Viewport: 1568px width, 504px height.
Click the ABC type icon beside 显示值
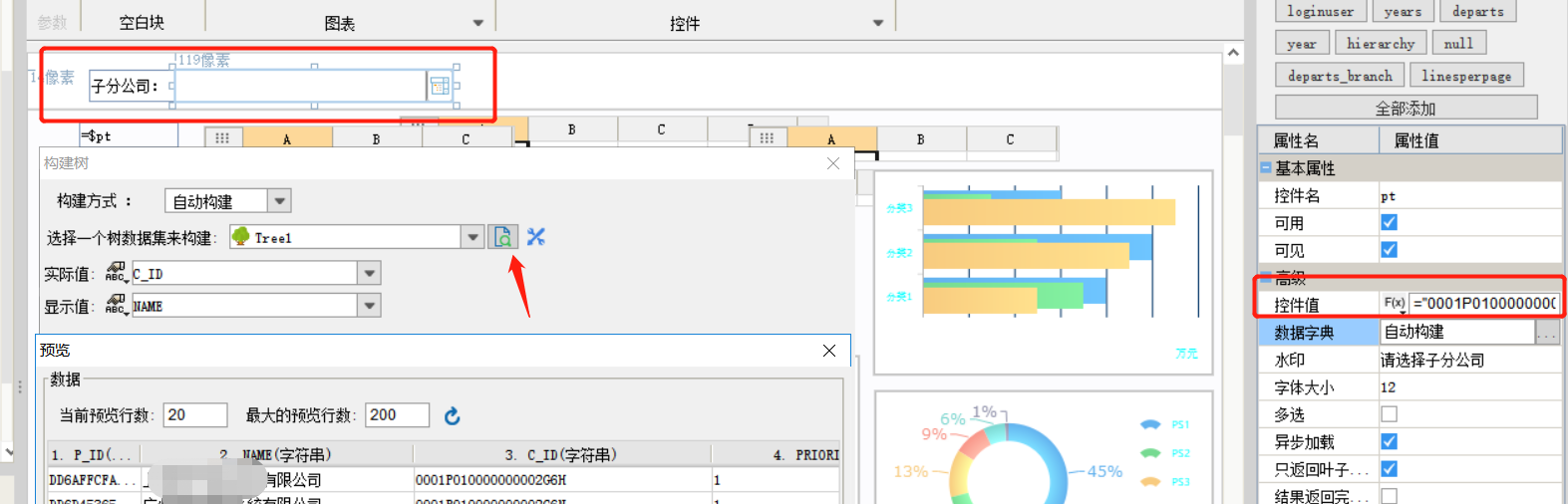(x=117, y=306)
